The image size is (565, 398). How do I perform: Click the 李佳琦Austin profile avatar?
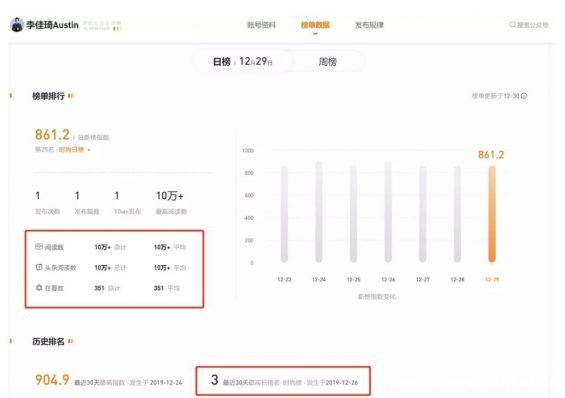[x=17, y=25]
